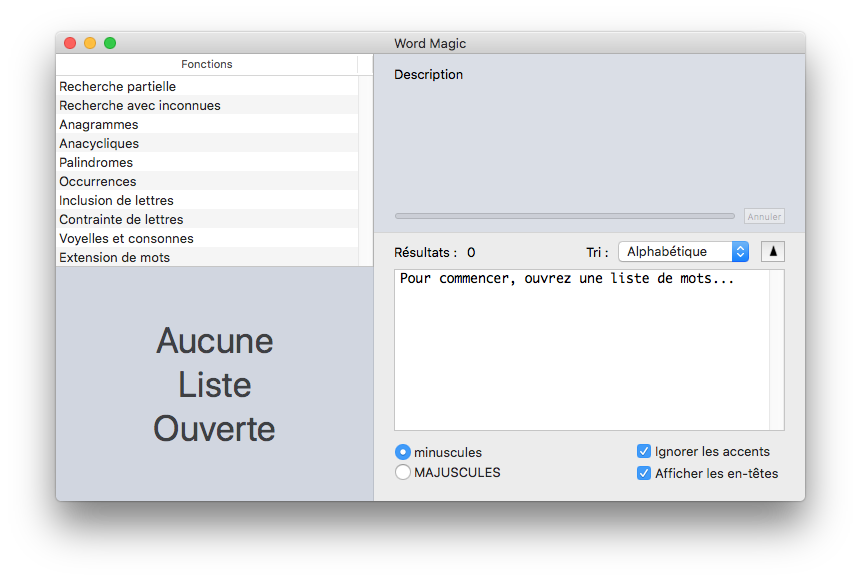The height and width of the screenshot is (581, 861).
Task: Select Extension de mots function
Action: point(114,258)
